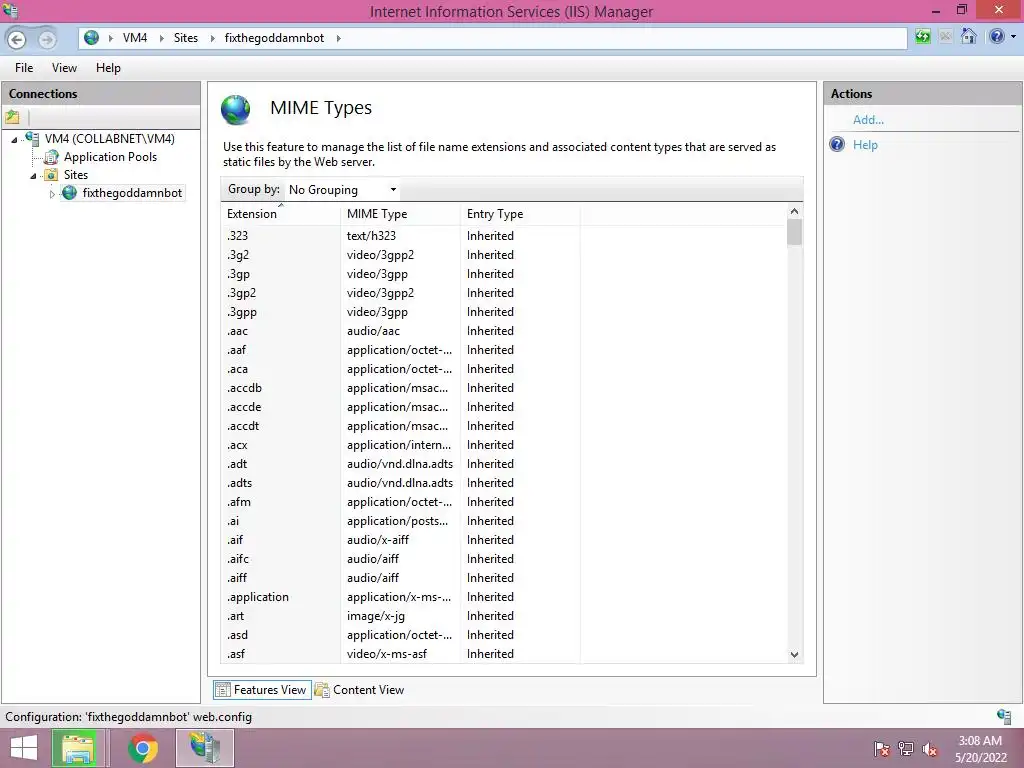Click the Help icon in Actions pane
1024x768 pixels.
pyautogui.click(x=837, y=144)
